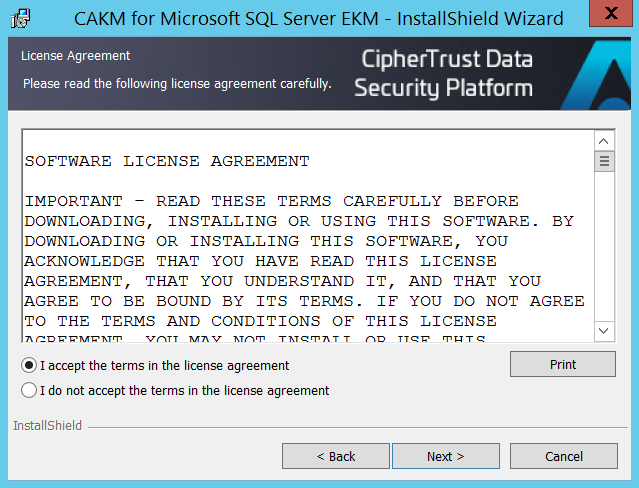Screen dimensions: 639x488
Task: Click the license scrollbar down arrow
Action: [604, 330]
